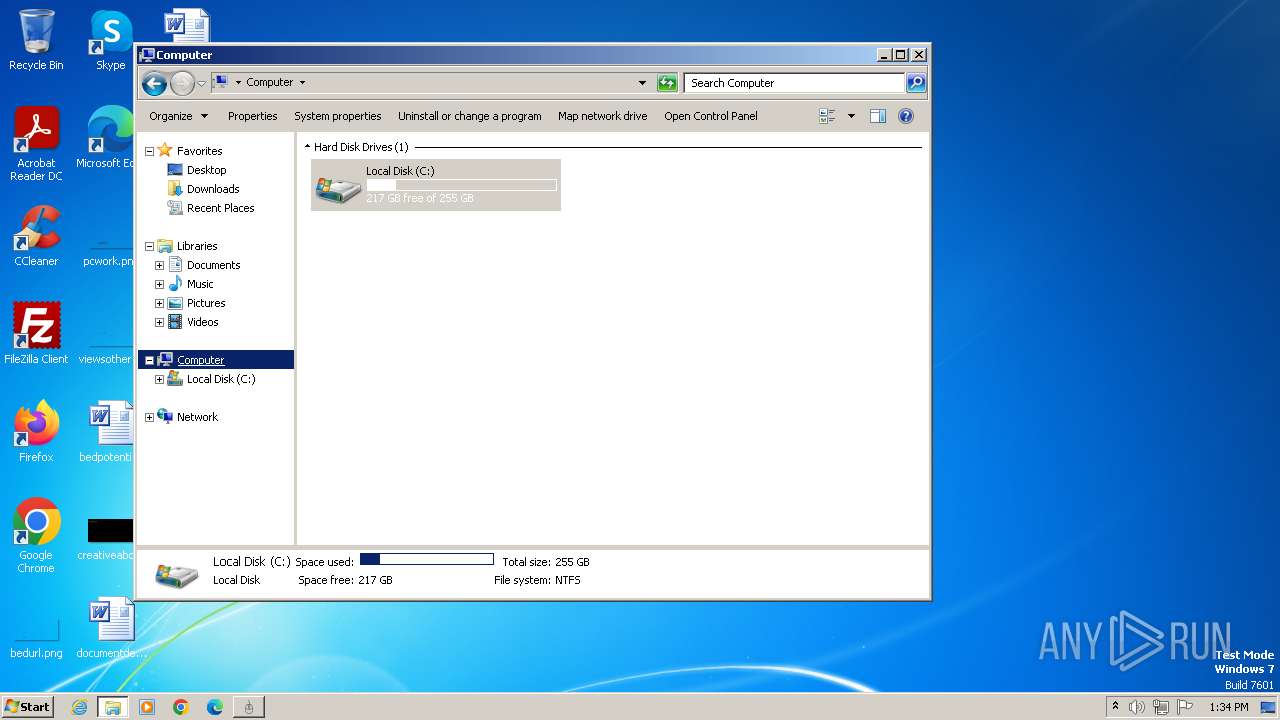Image resolution: width=1280 pixels, height=720 pixels.
Task: Select the CCleaner desktop shortcut
Action: (x=36, y=236)
